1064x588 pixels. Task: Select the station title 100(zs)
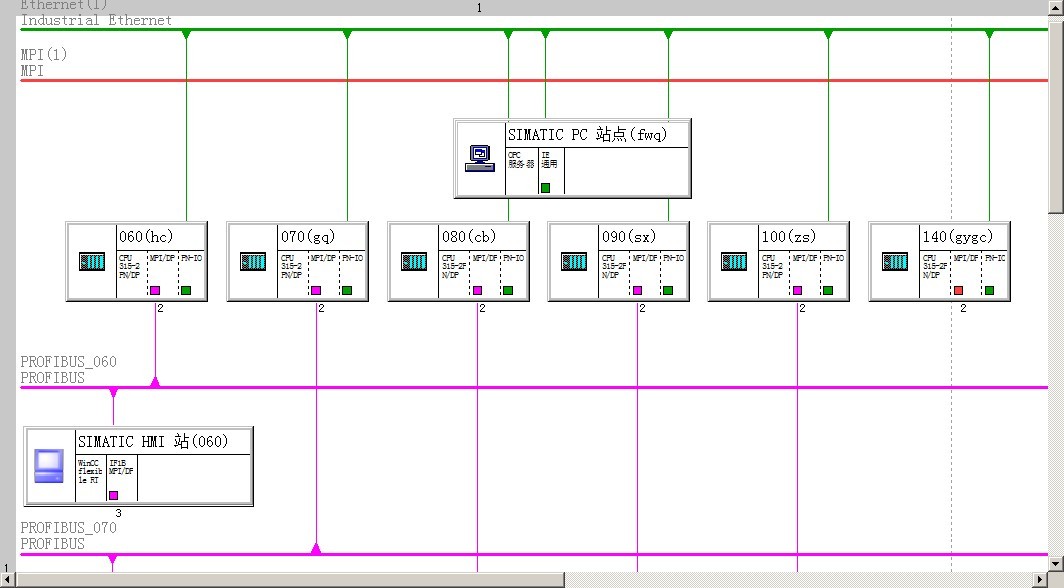(x=788, y=237)
